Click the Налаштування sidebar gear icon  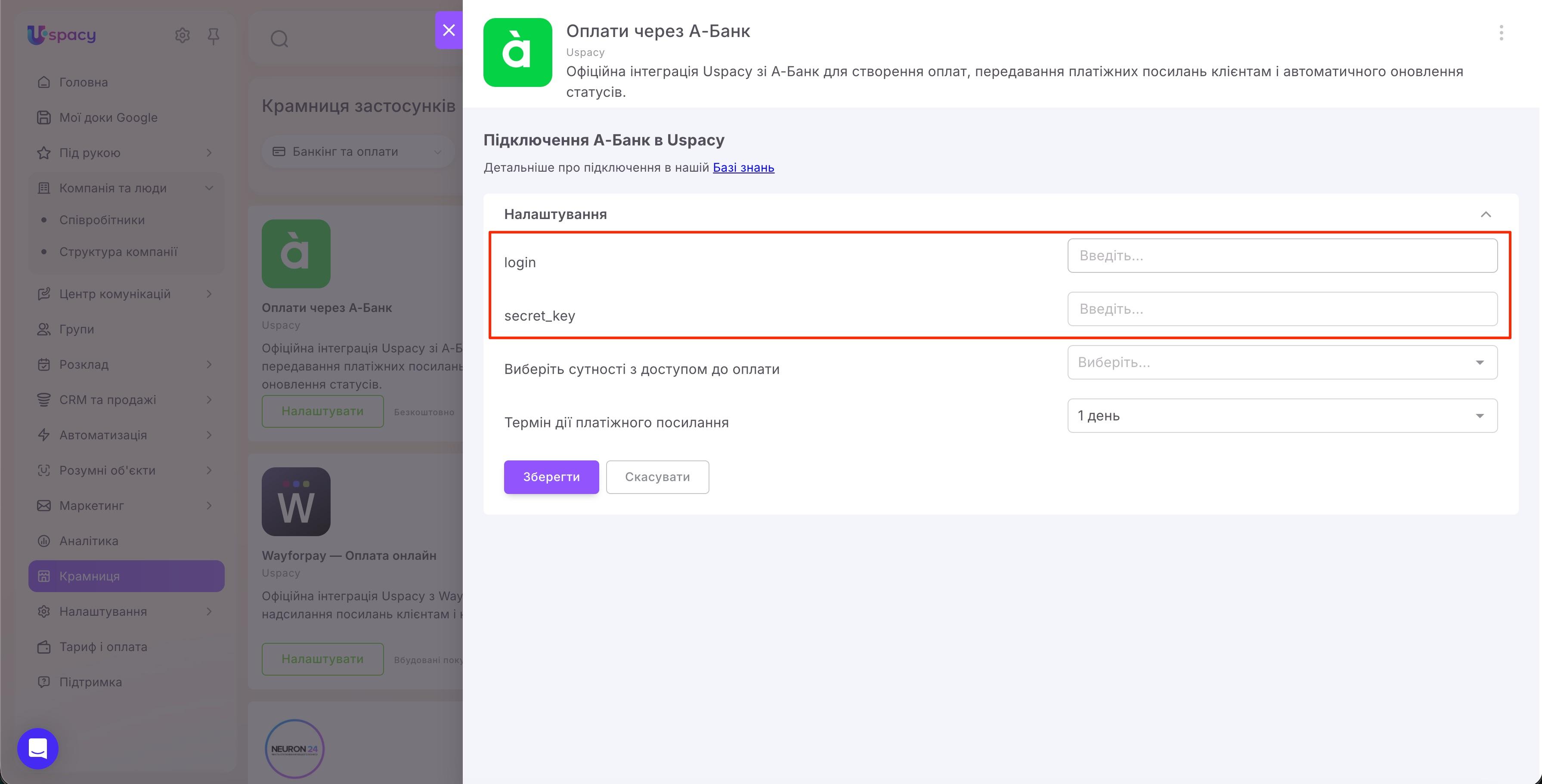tap(44, 611)
